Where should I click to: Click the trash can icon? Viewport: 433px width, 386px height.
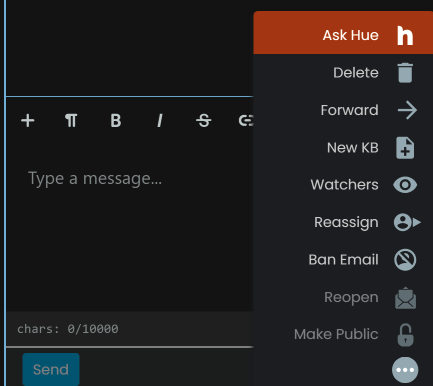[x=405, y=73]
